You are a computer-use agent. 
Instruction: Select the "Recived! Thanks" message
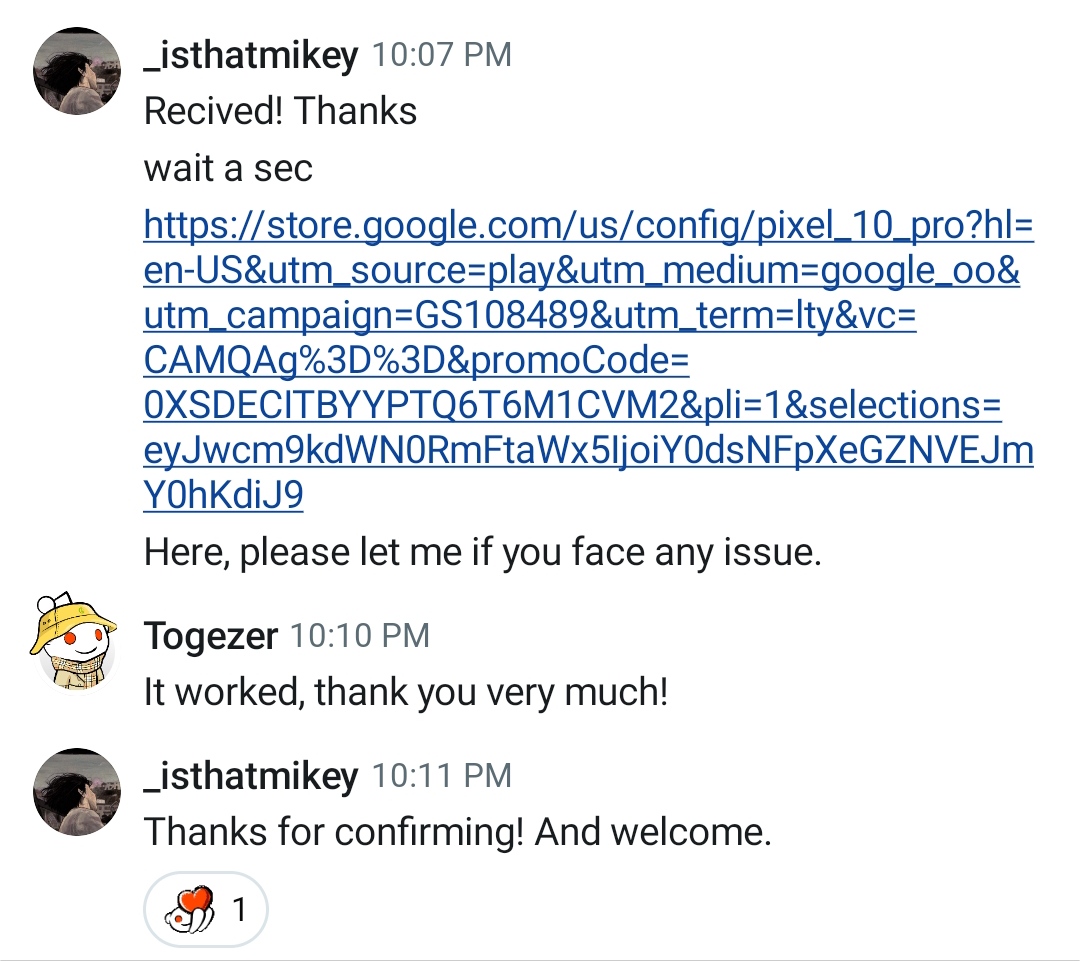280,111
